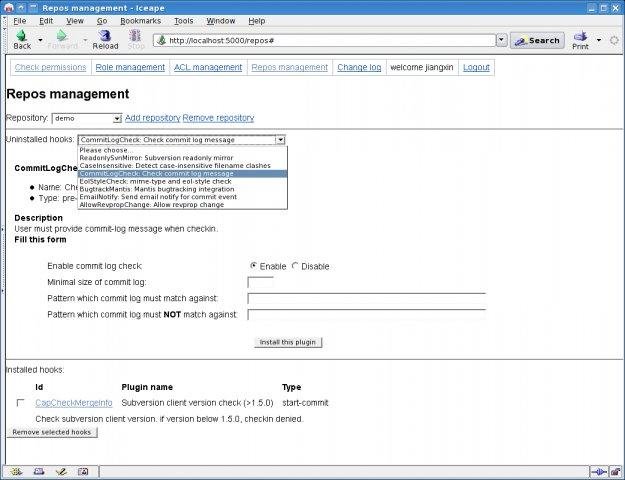Click Install this plugin button
The image size is (625, 480).
[288, 342]
